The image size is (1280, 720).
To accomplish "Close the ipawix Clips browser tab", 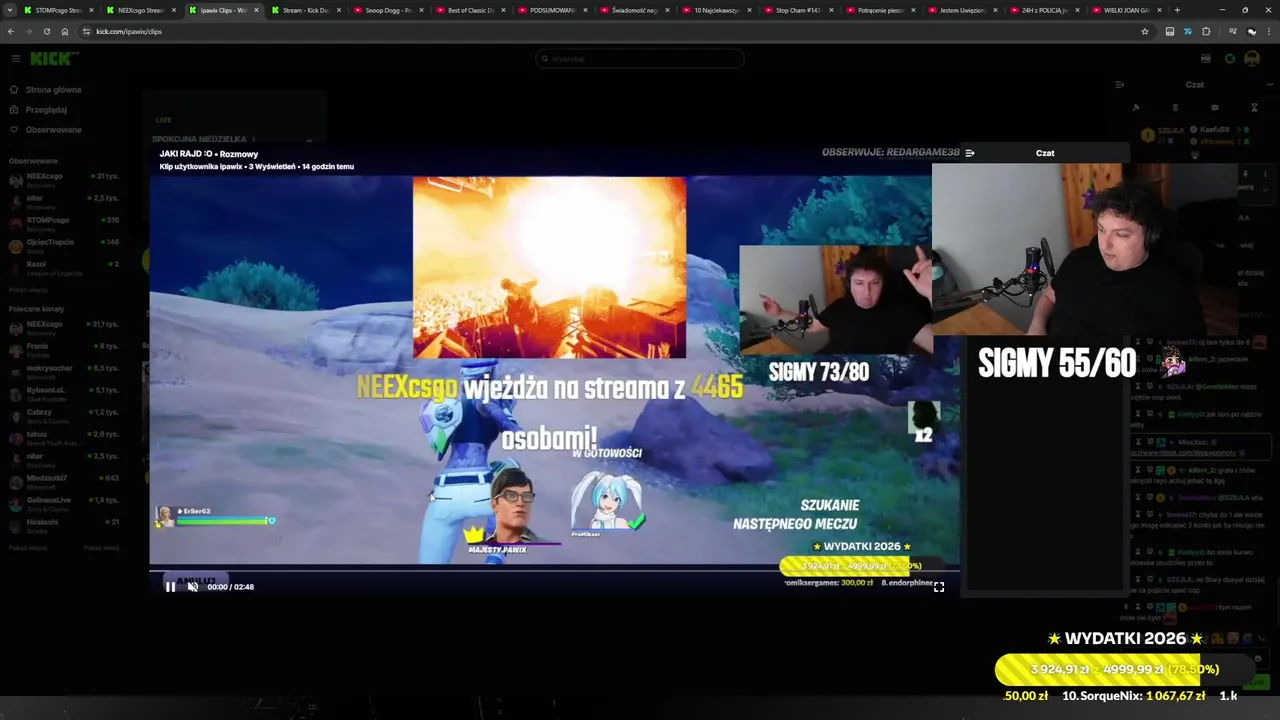I will tap(256, 10).
